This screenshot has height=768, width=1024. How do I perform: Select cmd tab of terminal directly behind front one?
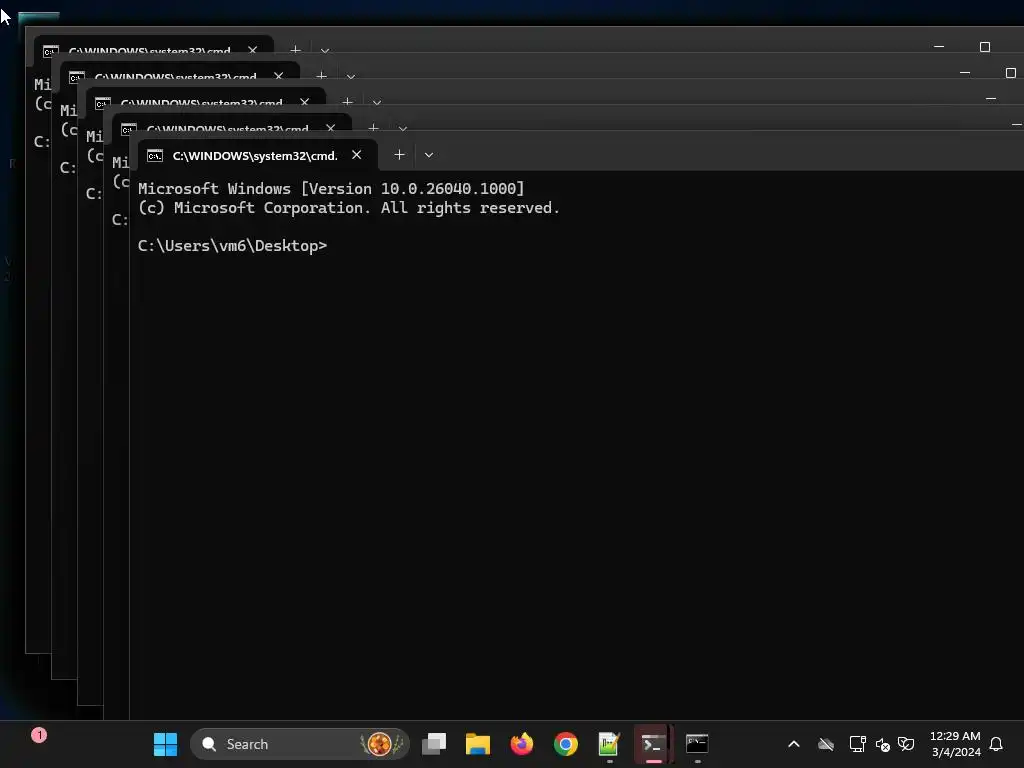click(x=232, y=125)
